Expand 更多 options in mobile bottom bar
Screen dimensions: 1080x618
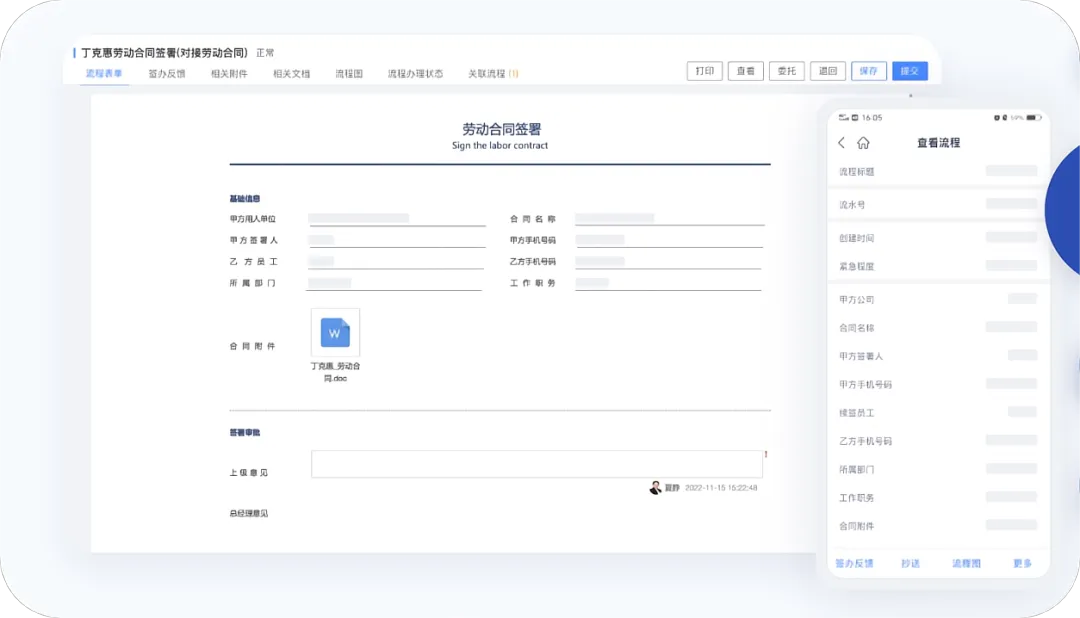pos(1022,564)
